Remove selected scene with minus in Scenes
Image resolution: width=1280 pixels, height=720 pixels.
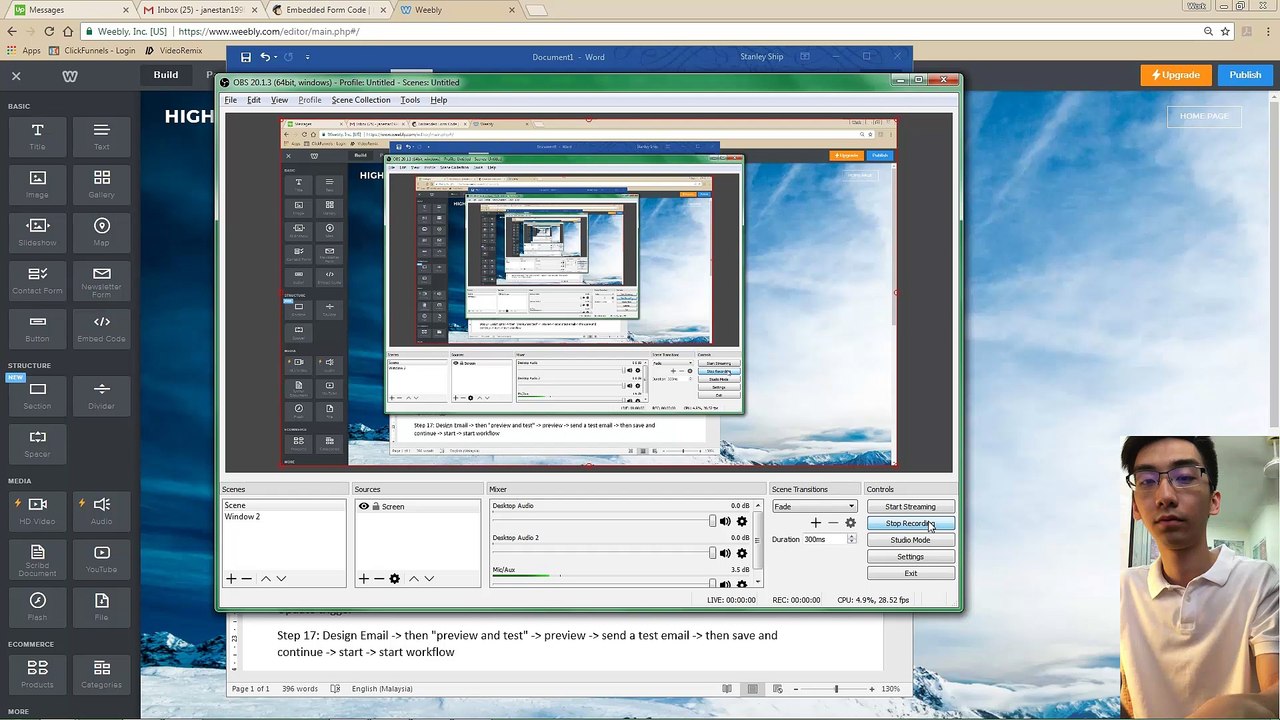coord(246,579)
